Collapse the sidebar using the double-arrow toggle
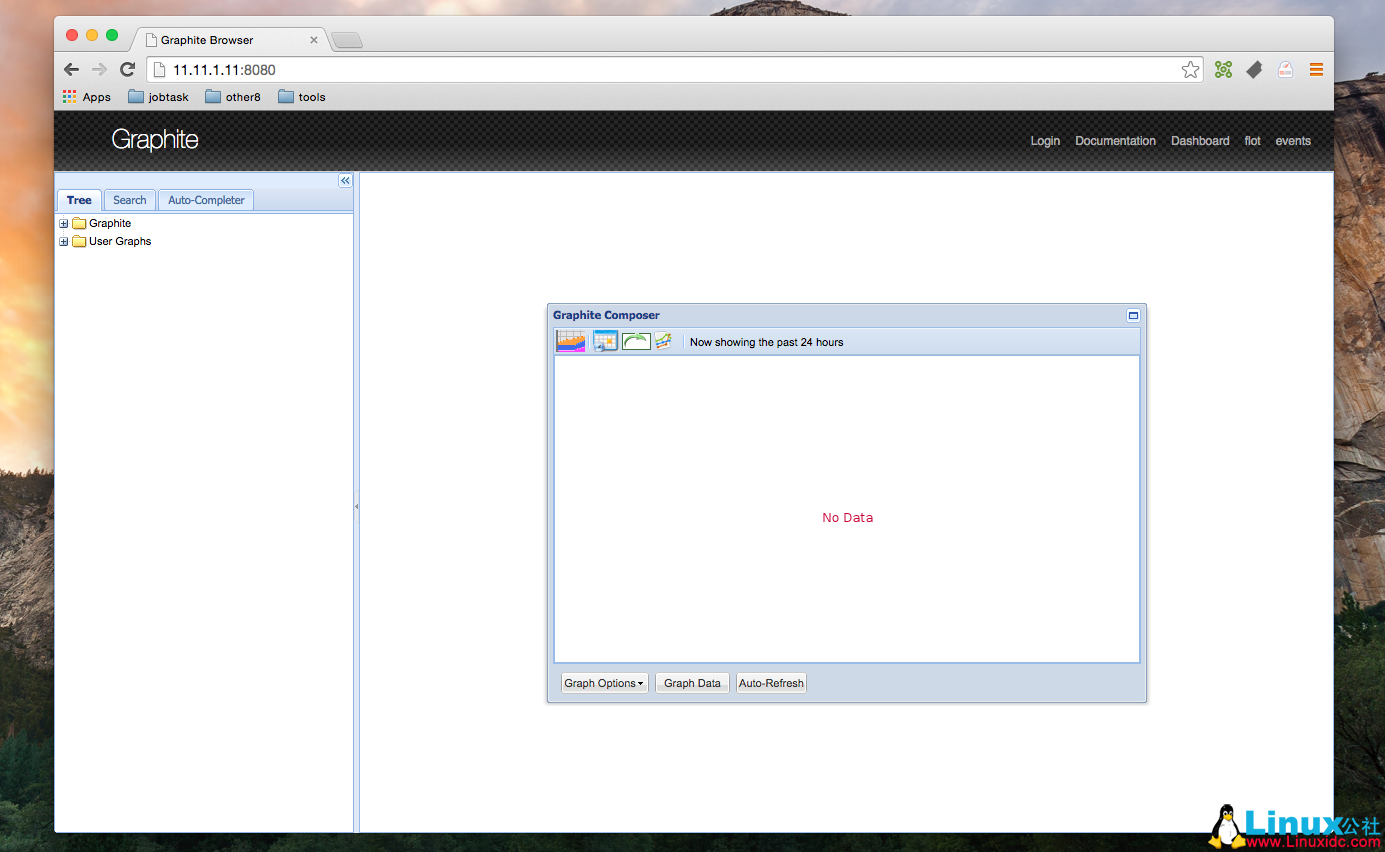 (345, 180)
